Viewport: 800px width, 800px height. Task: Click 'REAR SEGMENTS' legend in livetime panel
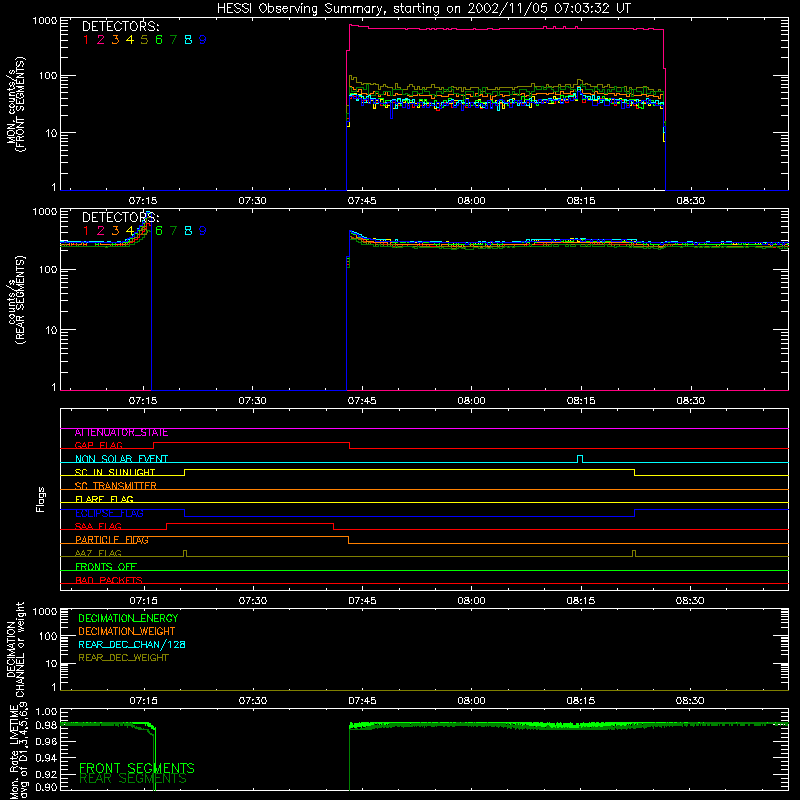tap(133, 779)
